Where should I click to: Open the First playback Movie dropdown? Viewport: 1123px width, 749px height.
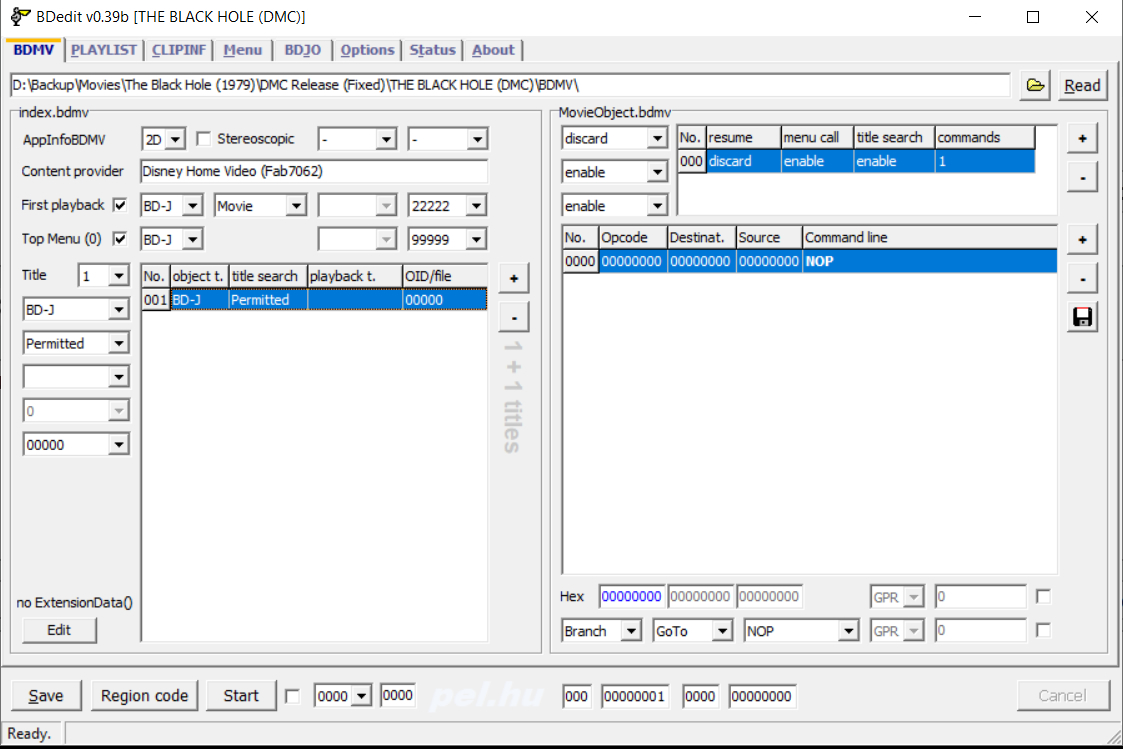click(296, 206)
